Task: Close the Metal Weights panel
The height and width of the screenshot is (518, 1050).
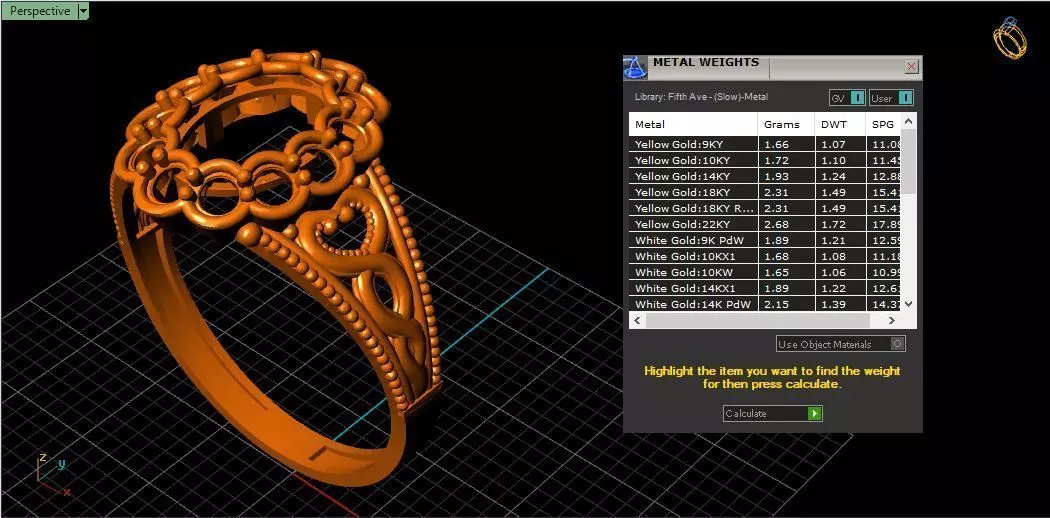Action: 911,67
